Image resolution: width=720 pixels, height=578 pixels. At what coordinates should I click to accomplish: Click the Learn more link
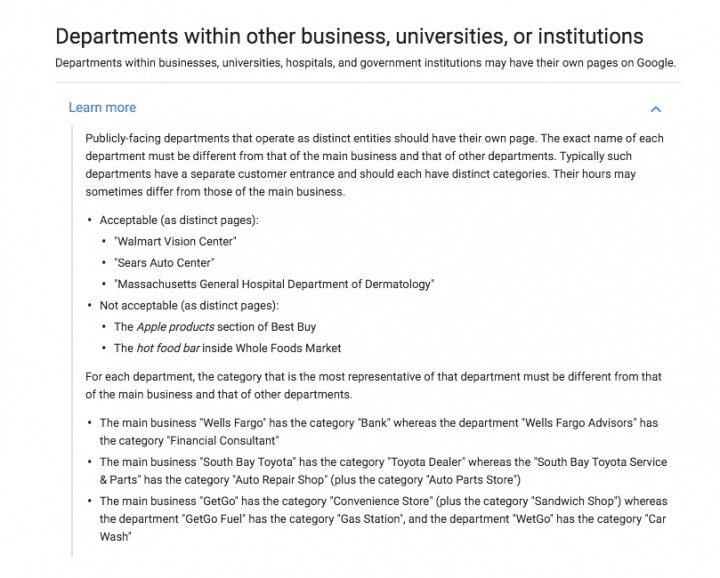(x=102, y=107)
